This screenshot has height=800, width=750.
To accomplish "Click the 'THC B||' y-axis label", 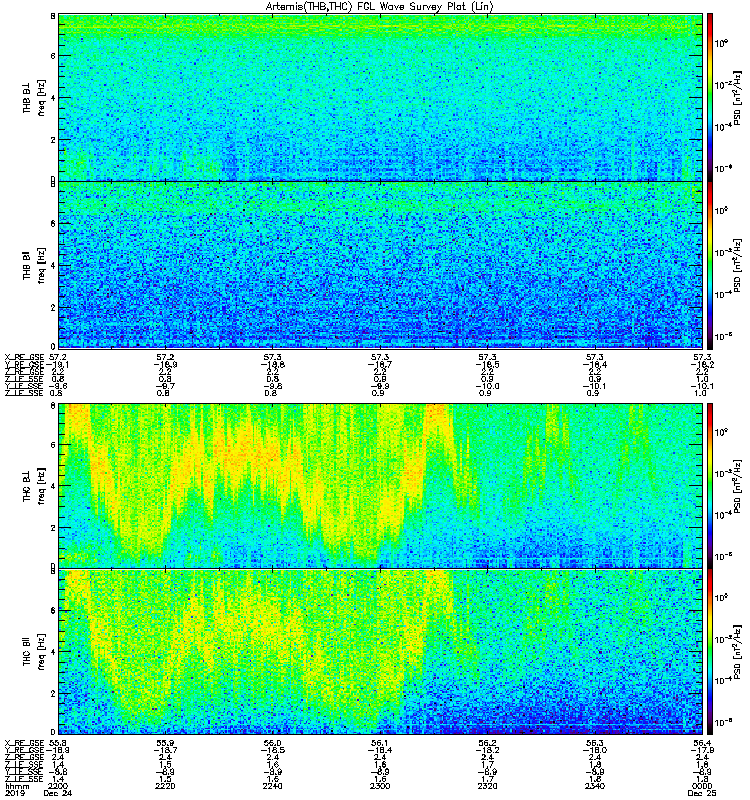I will (x=27, y=652).
